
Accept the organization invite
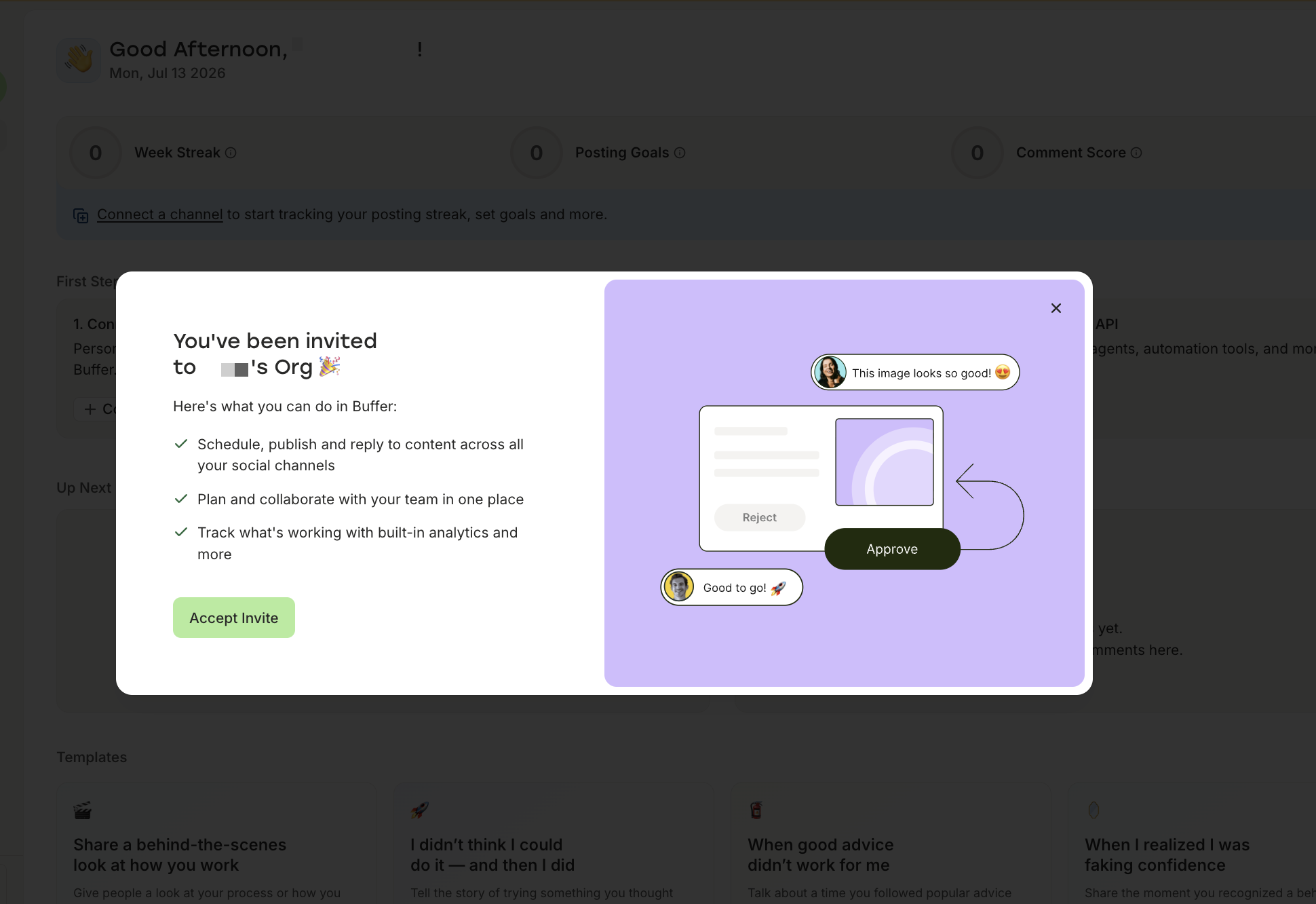point(233,618)
